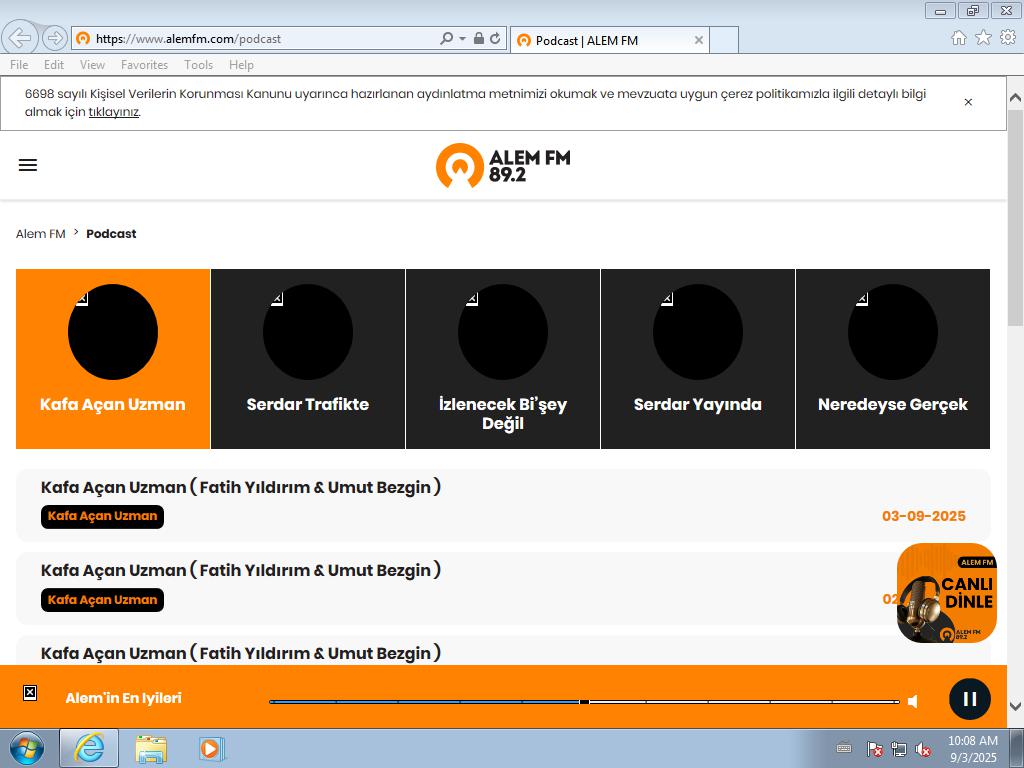This screenshot has height=768, width=1024.
Task: Open the Favorites menu
Action: tap(144, 65)
